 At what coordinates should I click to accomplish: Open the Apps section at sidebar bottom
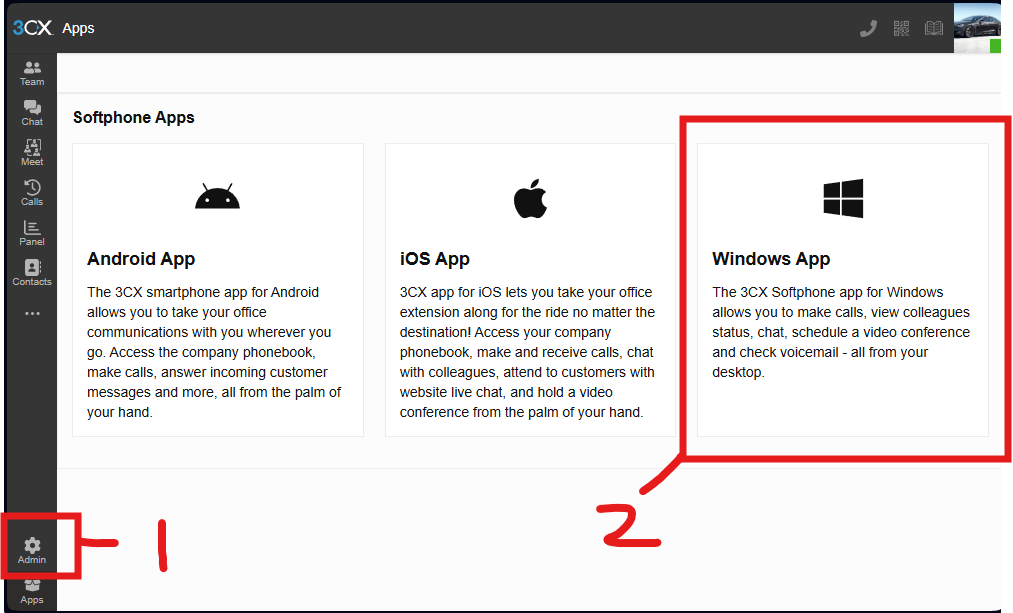[x=32, y=592]
